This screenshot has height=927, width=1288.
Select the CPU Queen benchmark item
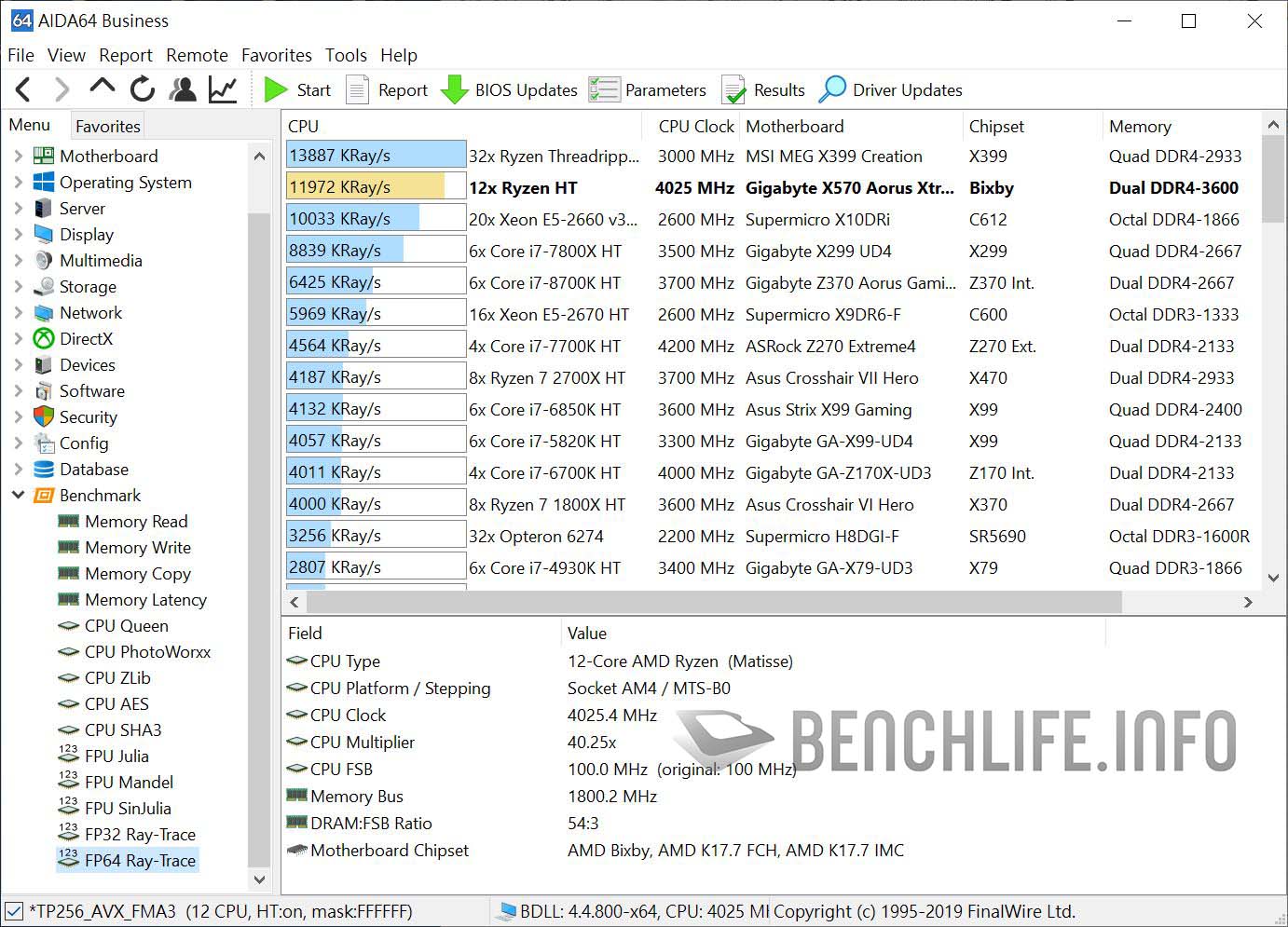point(126,625)
